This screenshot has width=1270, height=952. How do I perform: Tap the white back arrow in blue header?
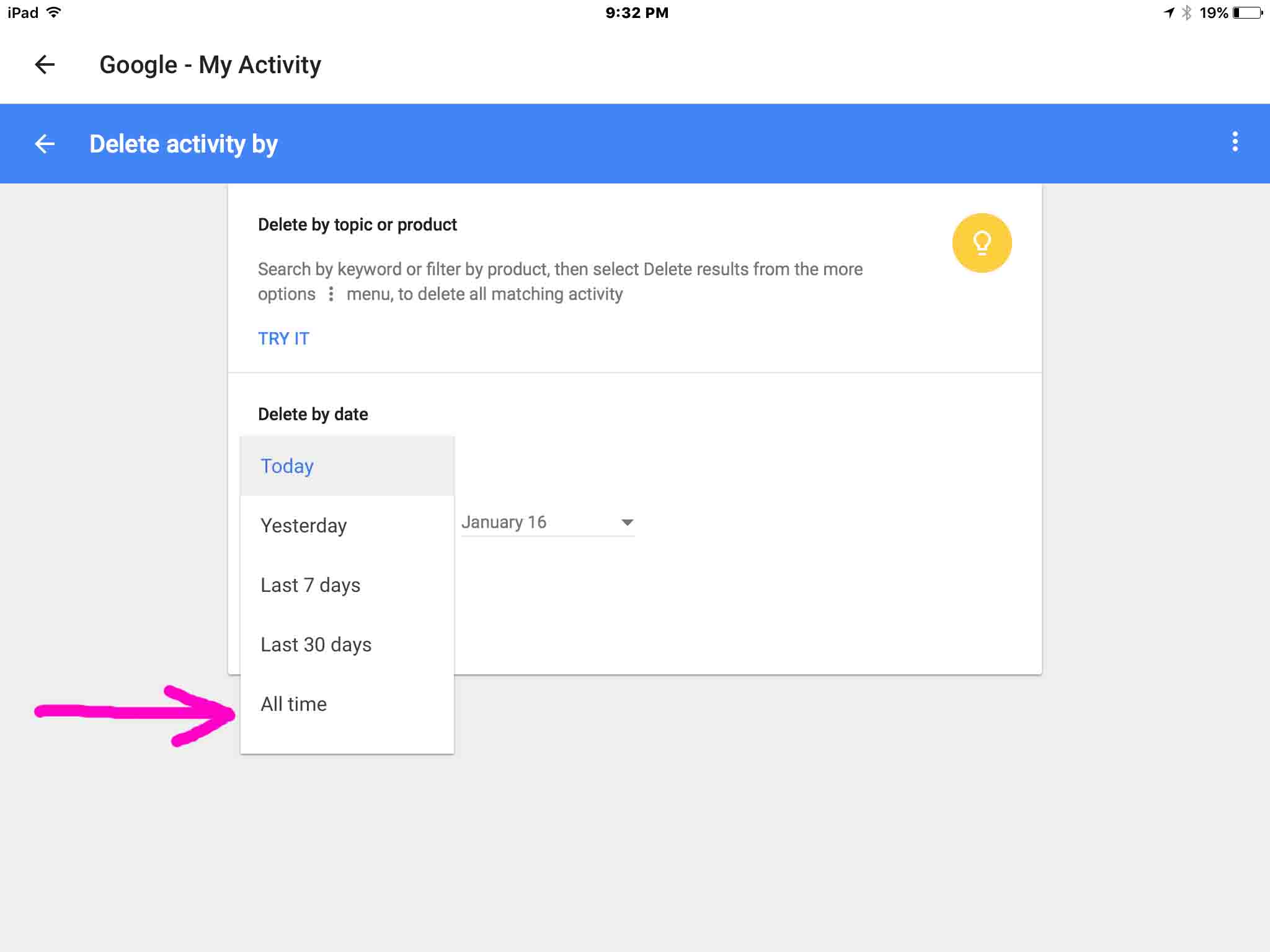click(x=45, y=144)
